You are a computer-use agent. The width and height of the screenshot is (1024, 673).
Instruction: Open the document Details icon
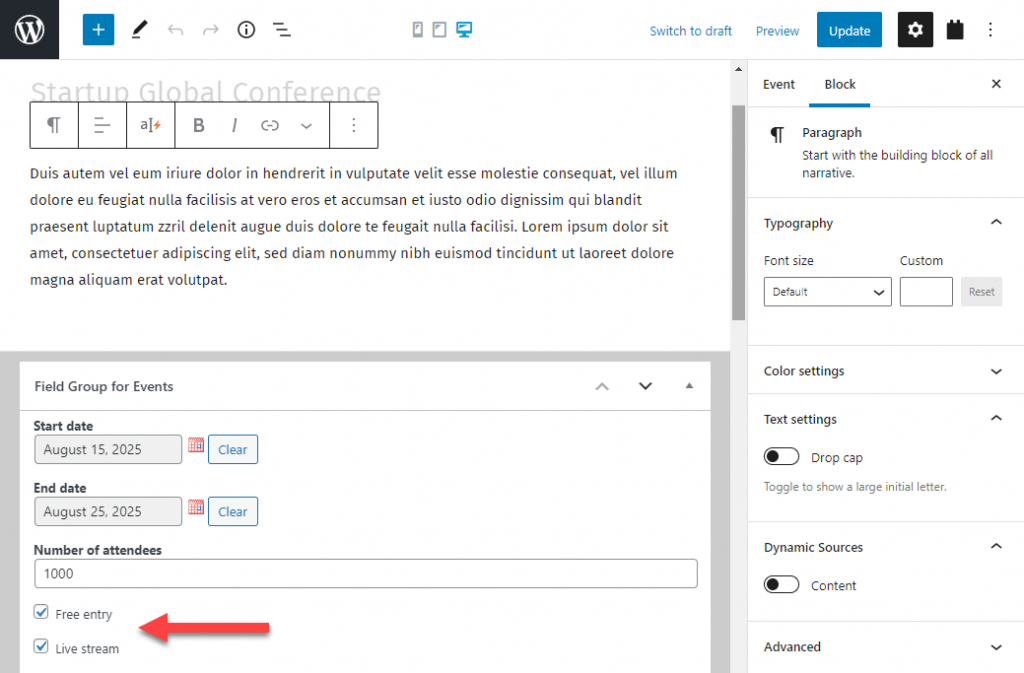(x=246, y=29)
